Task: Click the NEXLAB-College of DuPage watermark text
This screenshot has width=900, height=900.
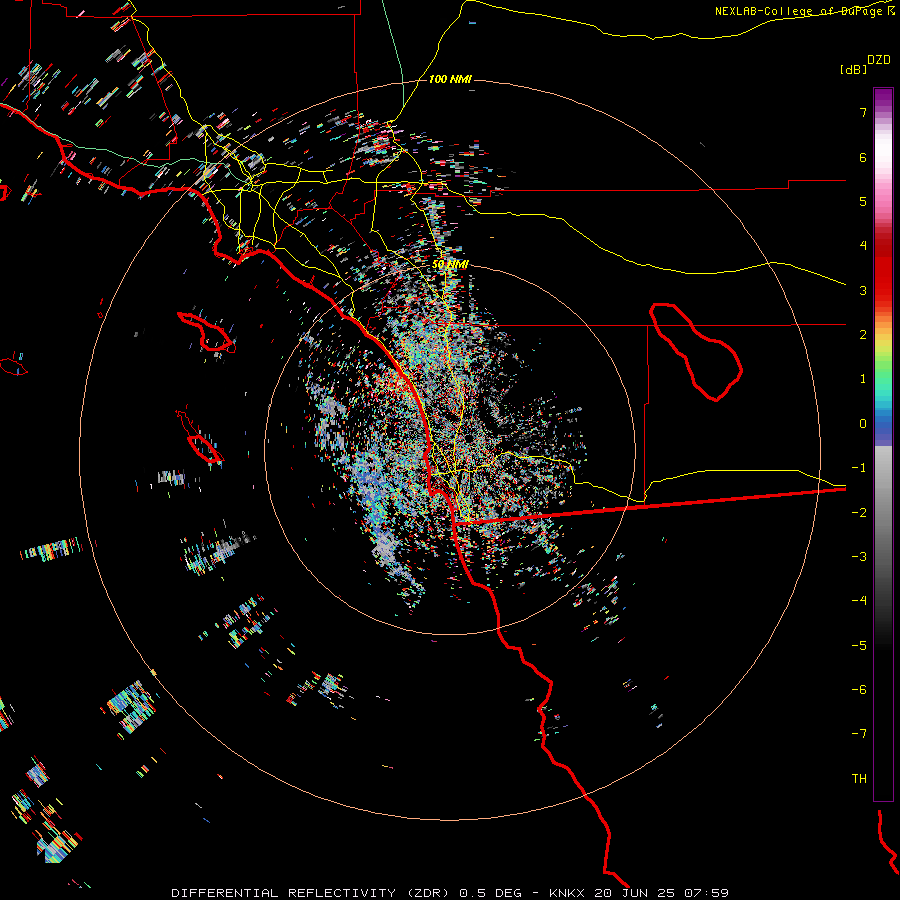Action: [804, 11]
